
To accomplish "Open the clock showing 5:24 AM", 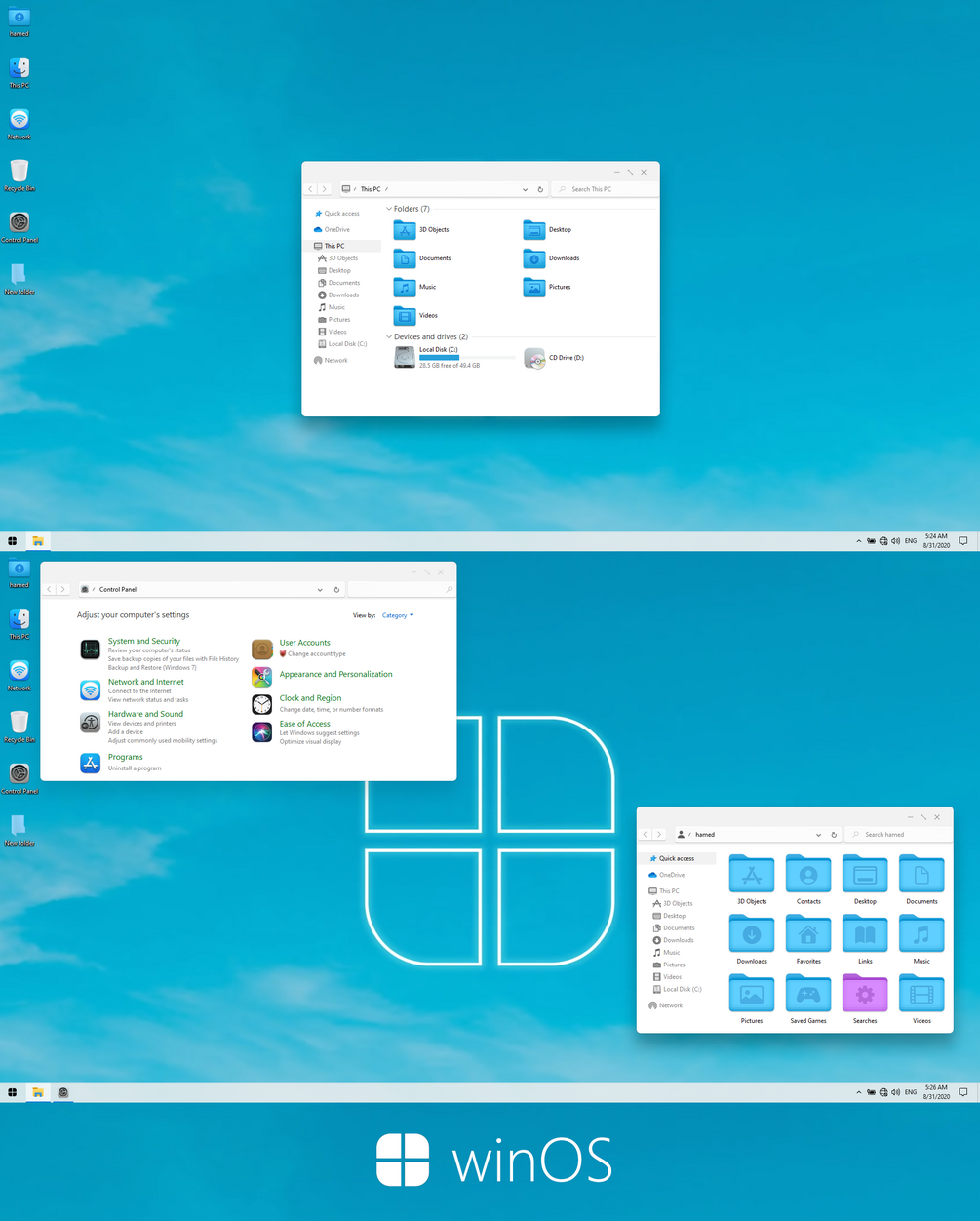I will pyautogui.click(x=935, y=540).
